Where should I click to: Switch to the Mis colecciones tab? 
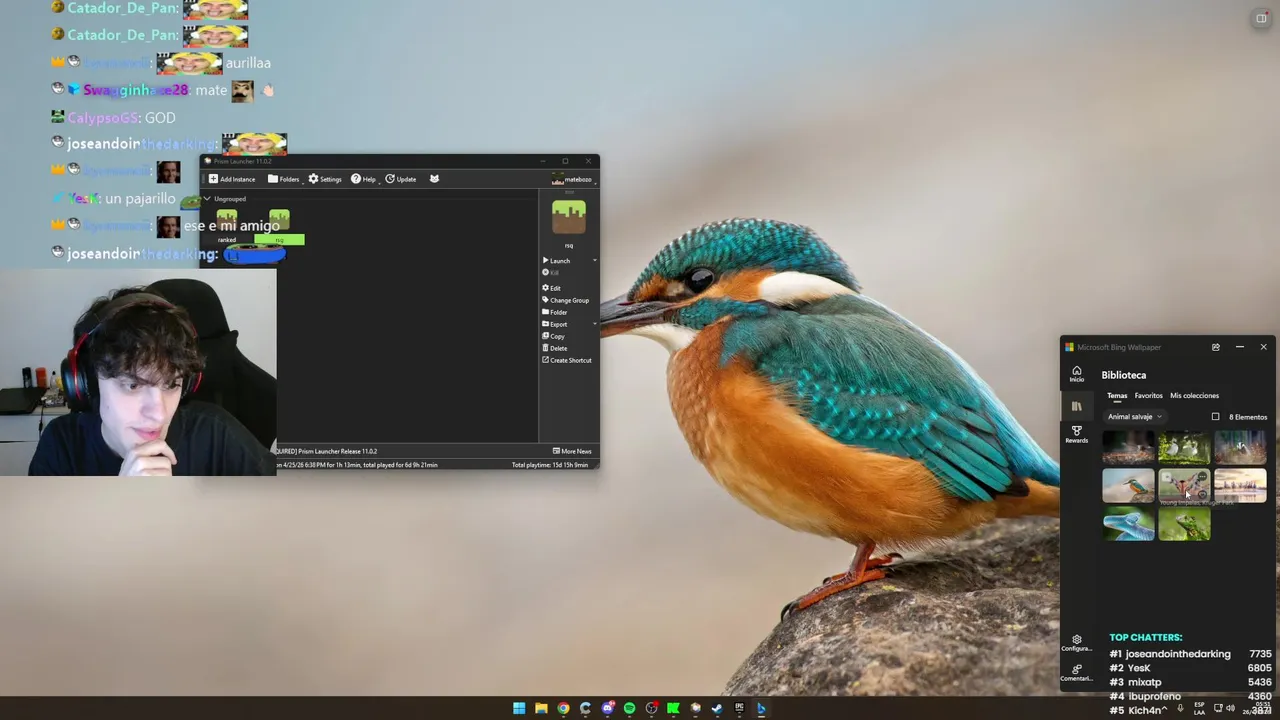point(1194,396)
